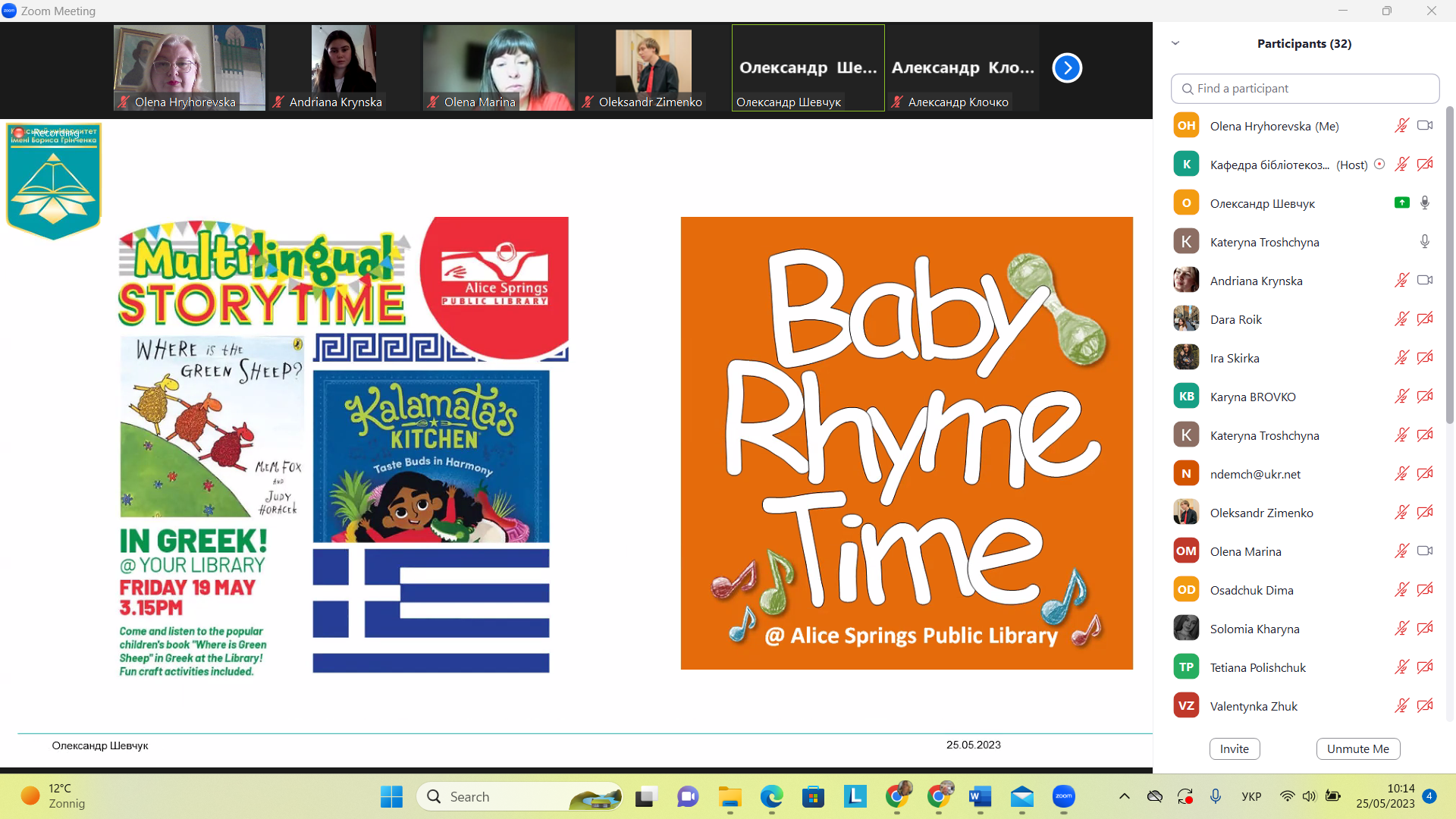Click the muted mic icon for Andriana Krynska
1456x819 pixels.
pyautogui.click(x=1401, y=281)
